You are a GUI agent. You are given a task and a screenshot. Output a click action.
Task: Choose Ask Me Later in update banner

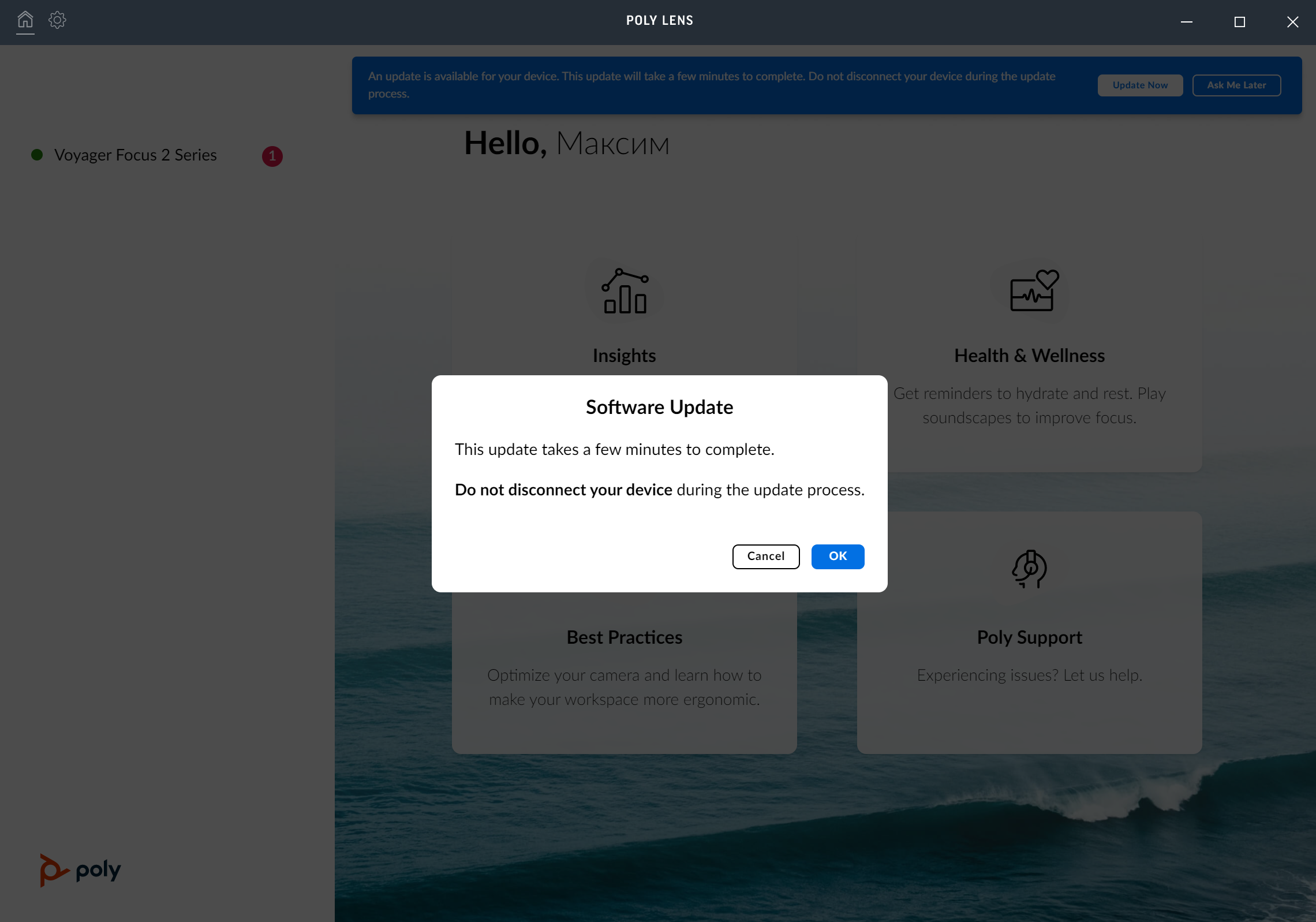tap(1236, 85)
